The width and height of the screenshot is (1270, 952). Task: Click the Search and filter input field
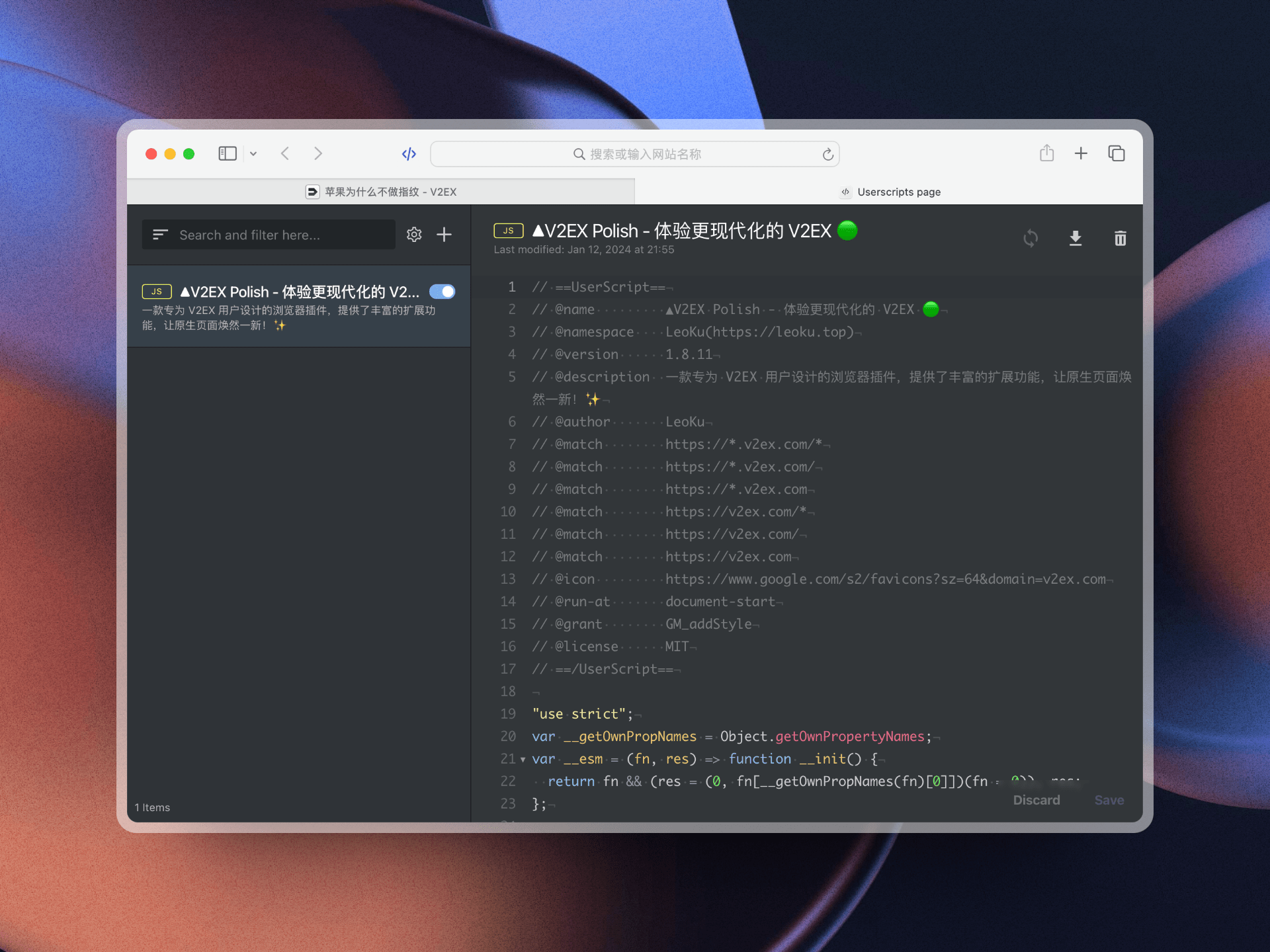click(281, 234)
